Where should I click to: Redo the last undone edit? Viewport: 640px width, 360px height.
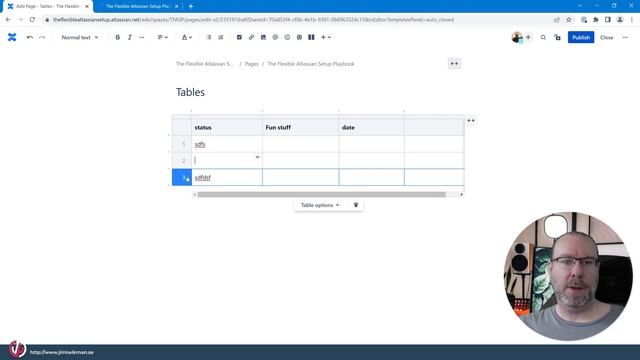click(x=42, y=37)
